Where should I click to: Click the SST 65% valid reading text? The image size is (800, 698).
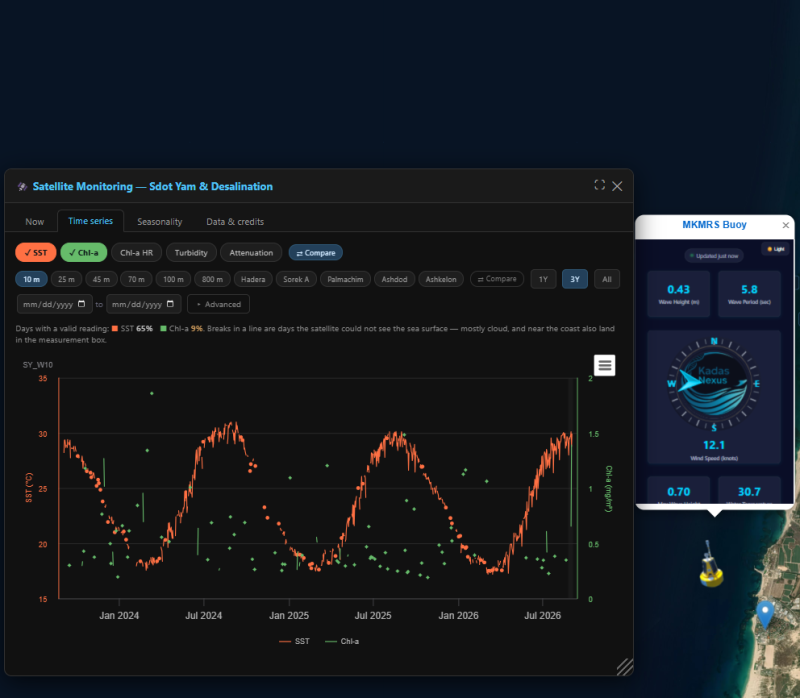click(133, 329)
